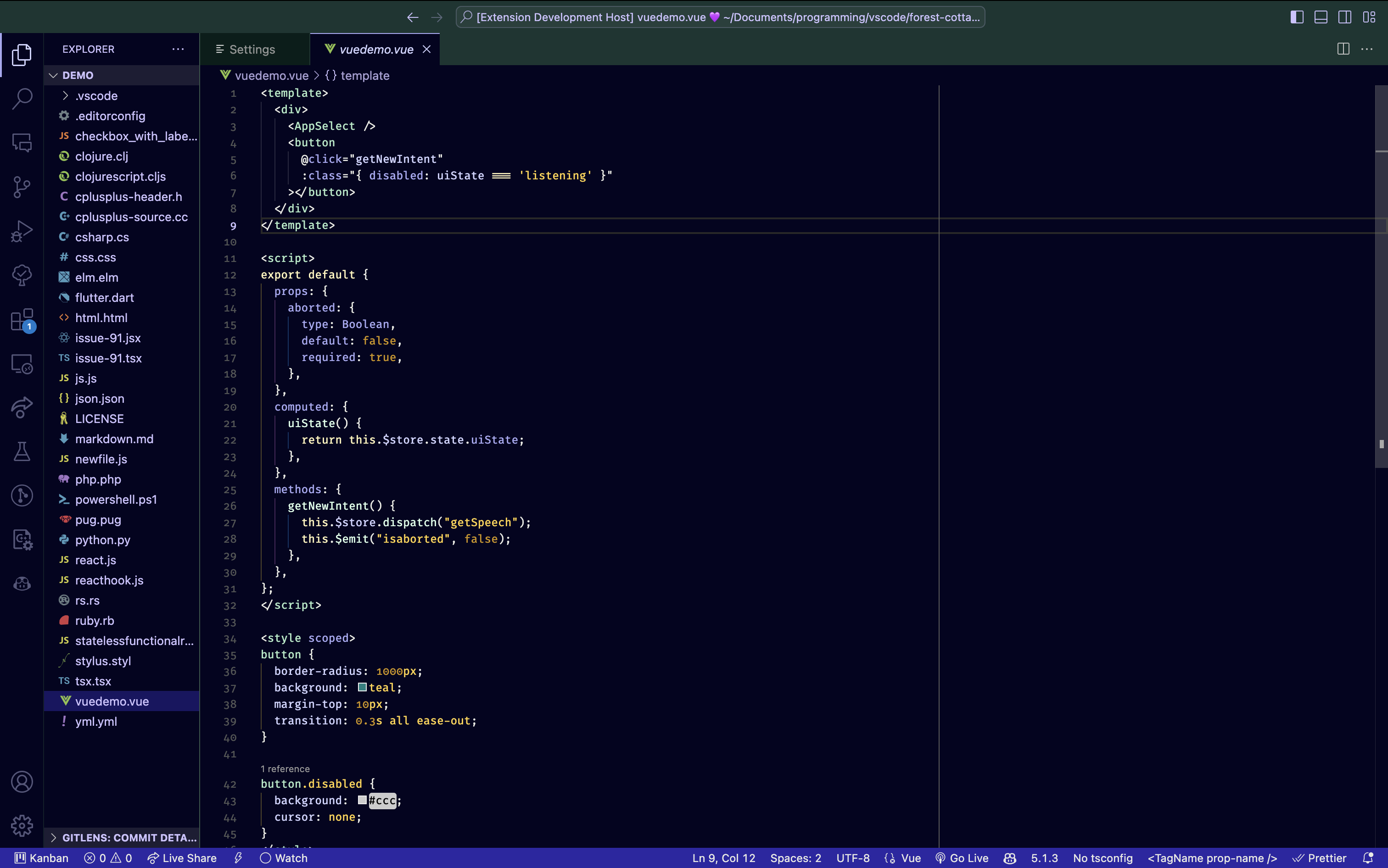Toggle the secondary side bar
Viewport: 1388px width, 868px height.
click(x=1344, y=17)
